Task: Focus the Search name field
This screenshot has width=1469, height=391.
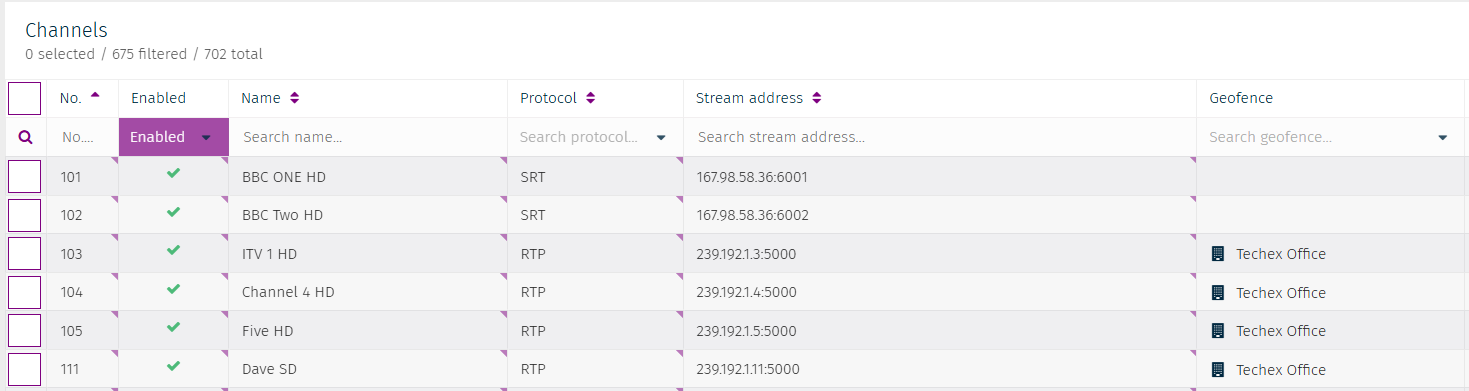Action: (368, 137)
